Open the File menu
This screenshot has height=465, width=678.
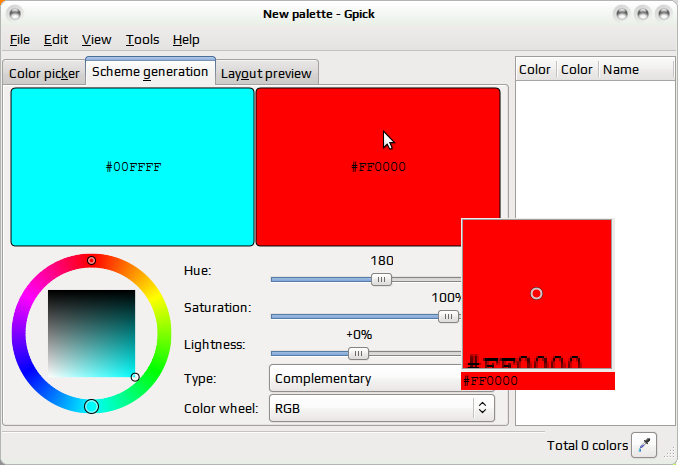(x=19, y=40)
